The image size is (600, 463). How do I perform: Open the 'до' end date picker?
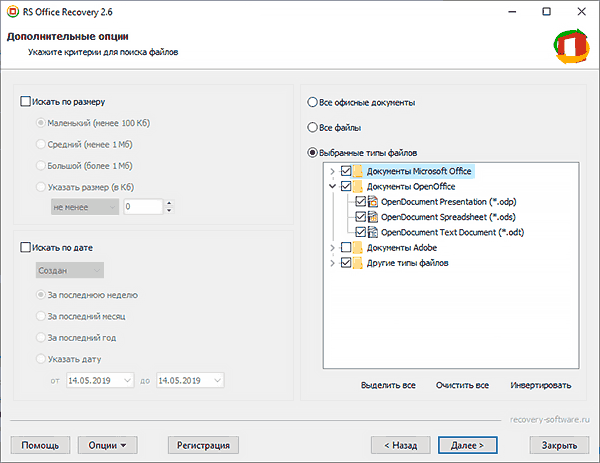[190, 380]
